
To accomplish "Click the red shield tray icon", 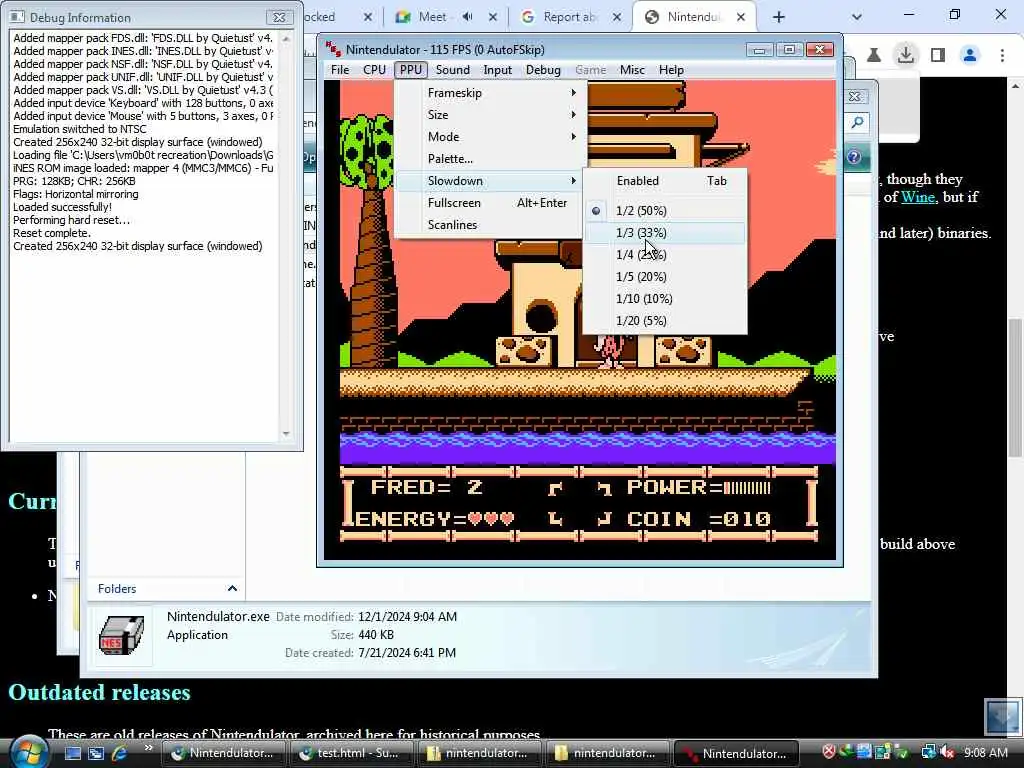I will (x=828, y=752).
